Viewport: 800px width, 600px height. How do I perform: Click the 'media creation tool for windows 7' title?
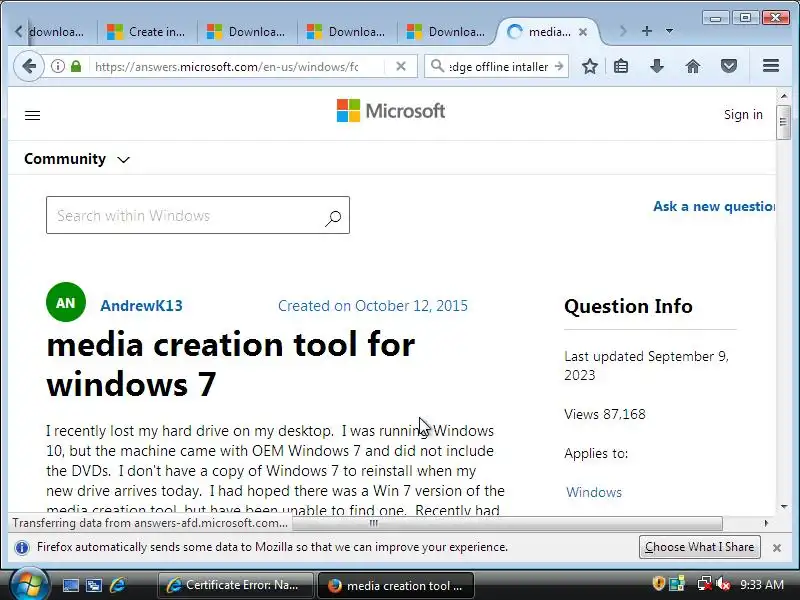point(231,364)
